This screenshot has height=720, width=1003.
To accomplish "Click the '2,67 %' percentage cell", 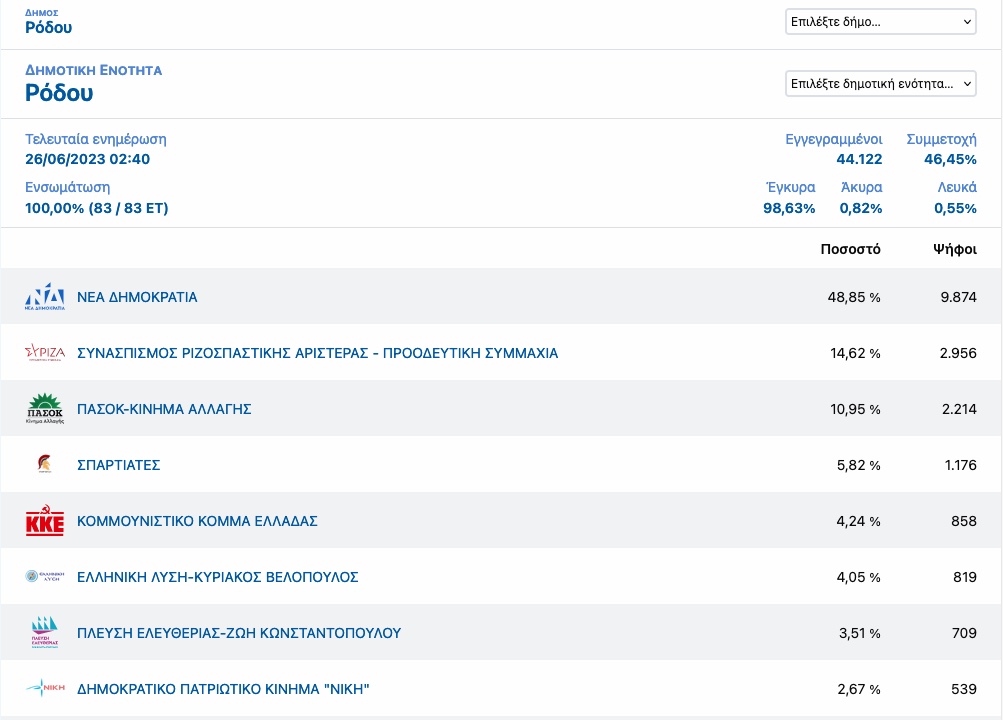I will pos(859,689).
